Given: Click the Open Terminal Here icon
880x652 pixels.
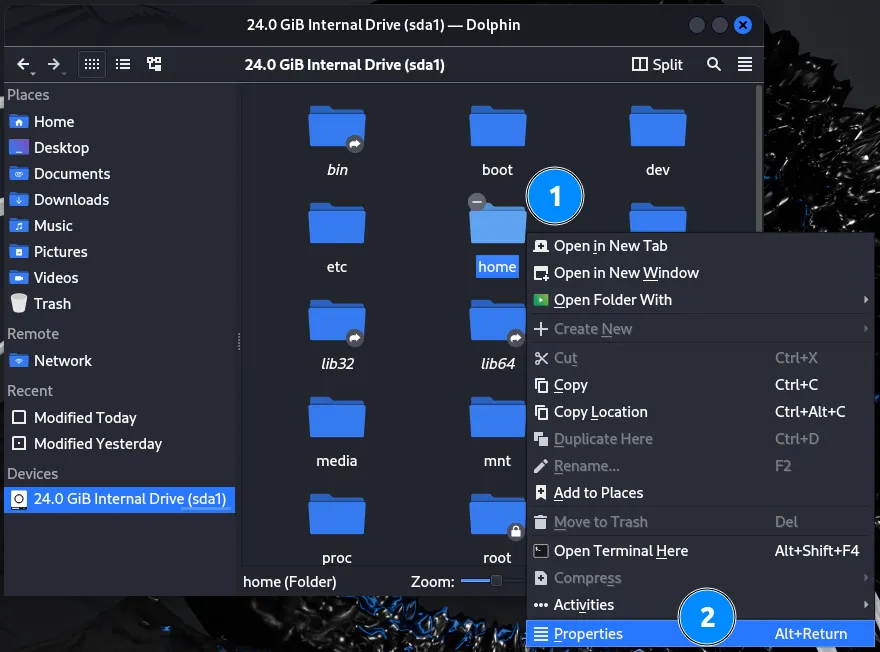Looking at the screenshot, I should coord(541,551).
